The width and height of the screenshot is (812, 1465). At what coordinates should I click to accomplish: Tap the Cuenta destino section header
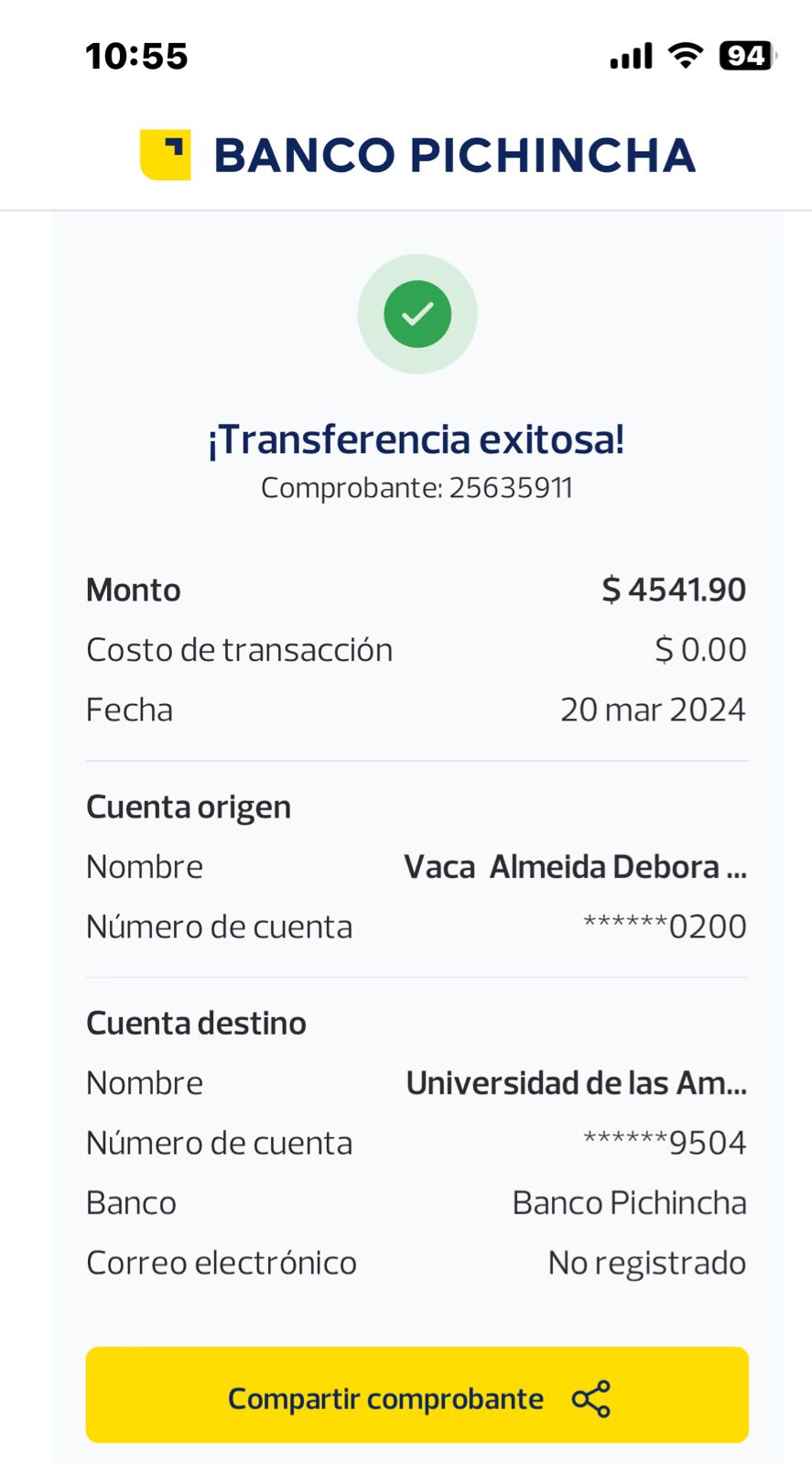pyautogui.click(x=196, y=1023)
